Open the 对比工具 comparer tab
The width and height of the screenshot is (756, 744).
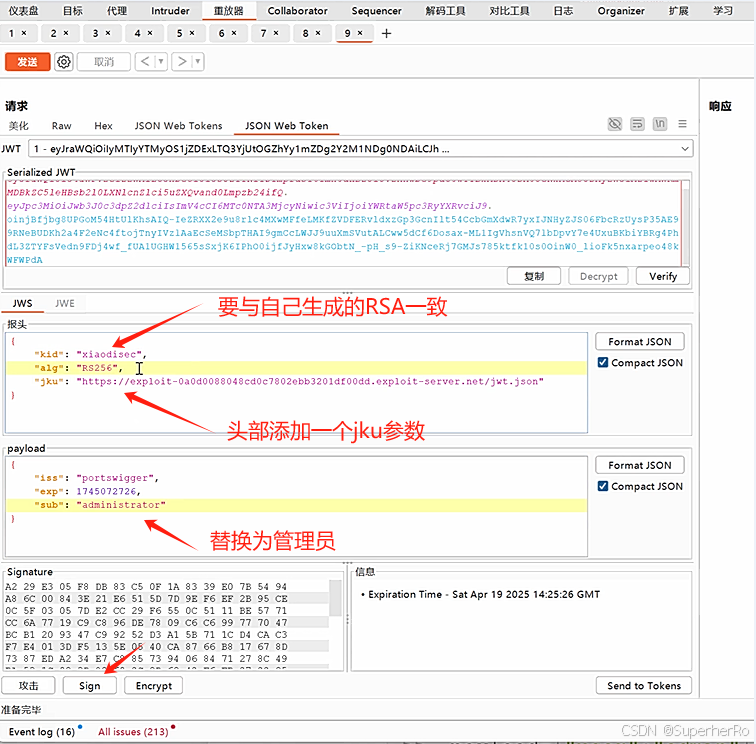click(x=509, y=11)
